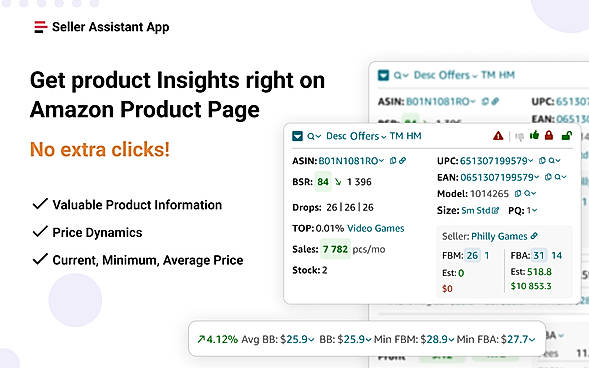This screenshot has height=368, width=589.
Task: Expand the Avg BB price dropdown
Action: [298, 339]
